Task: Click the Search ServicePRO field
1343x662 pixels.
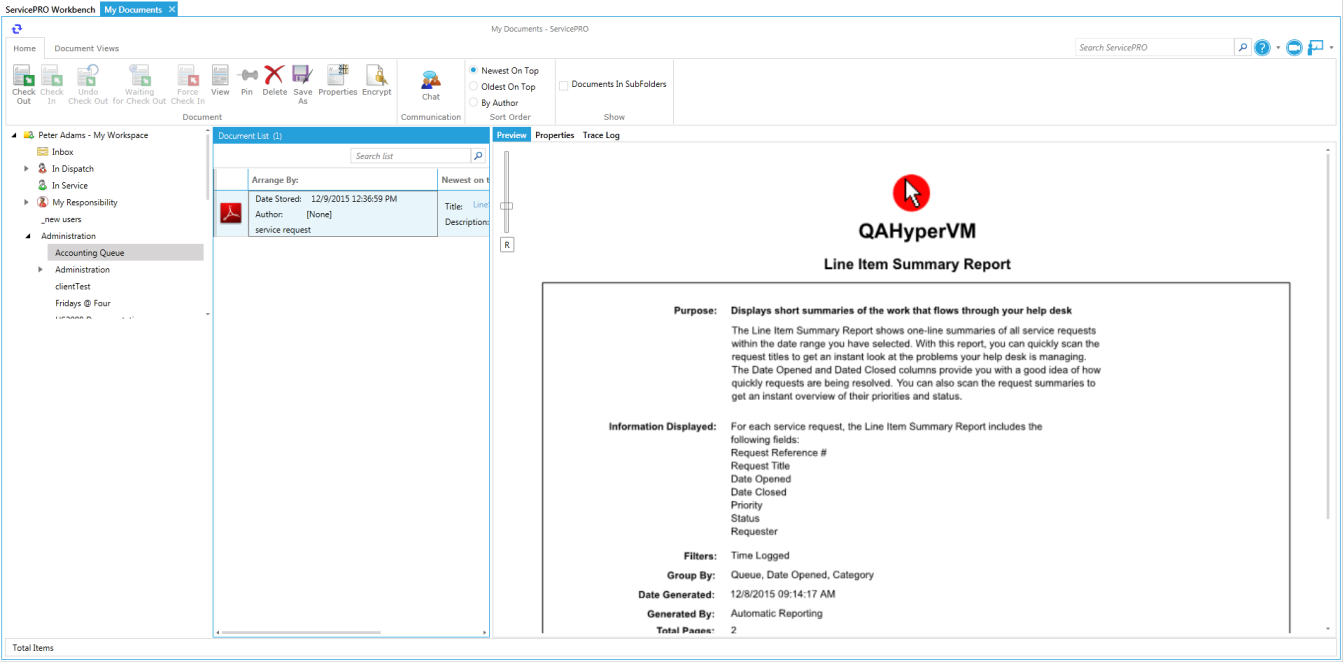Action: [1155, 47]
